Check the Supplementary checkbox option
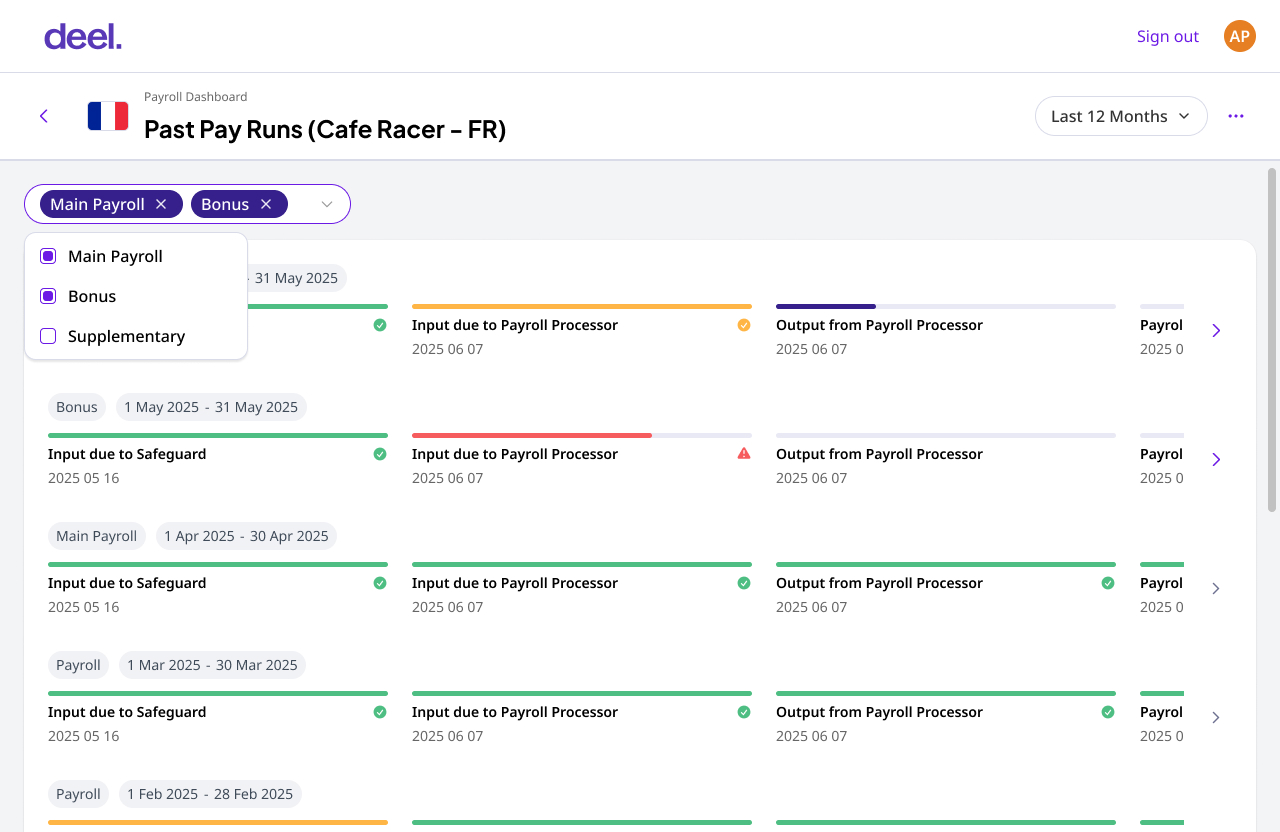This screenshot has height=832, width=1280. coord(48,336)
